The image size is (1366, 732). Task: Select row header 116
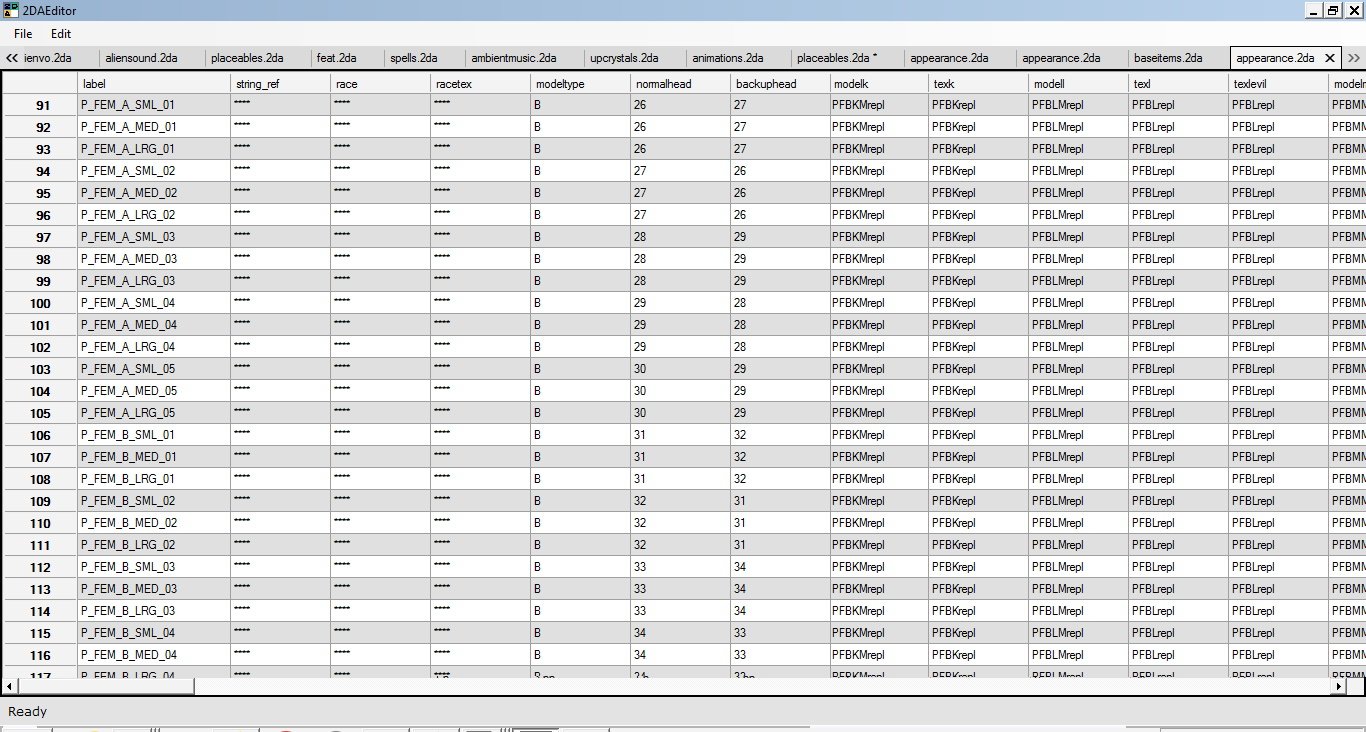point(41,655)
